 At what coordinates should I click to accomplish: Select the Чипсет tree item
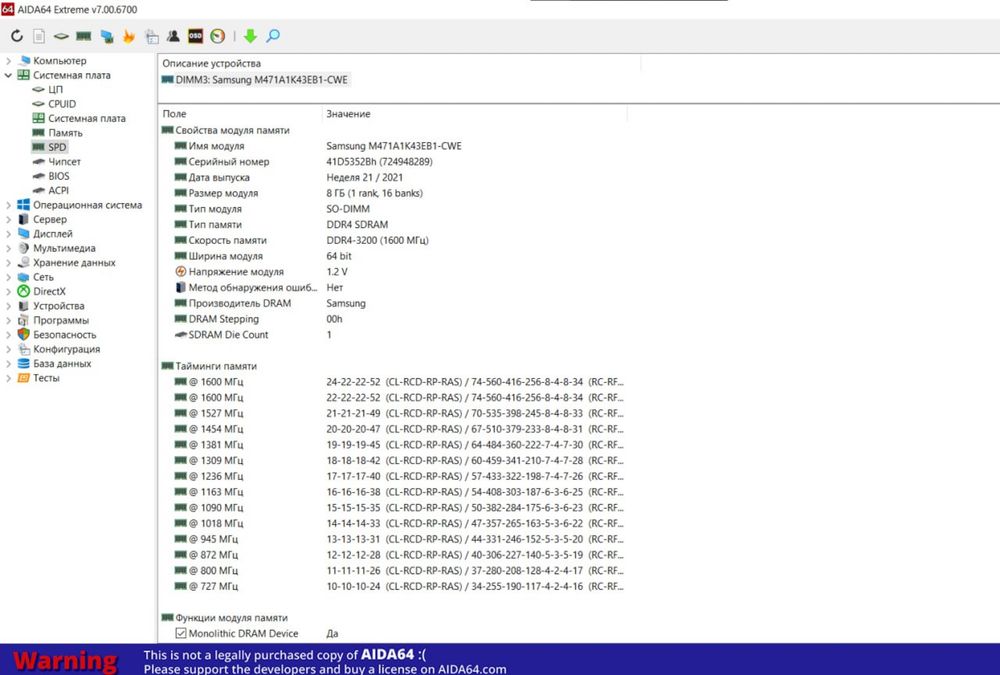point(64,161)
